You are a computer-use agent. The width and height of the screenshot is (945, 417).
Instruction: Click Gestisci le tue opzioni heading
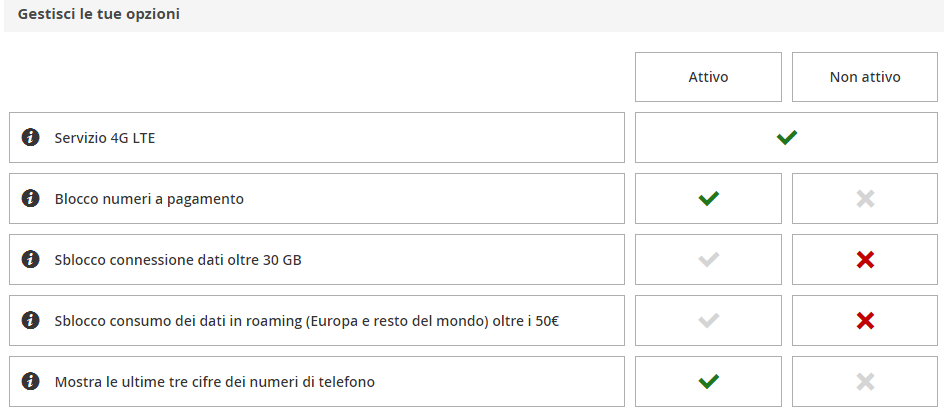[x=98, y=14]
